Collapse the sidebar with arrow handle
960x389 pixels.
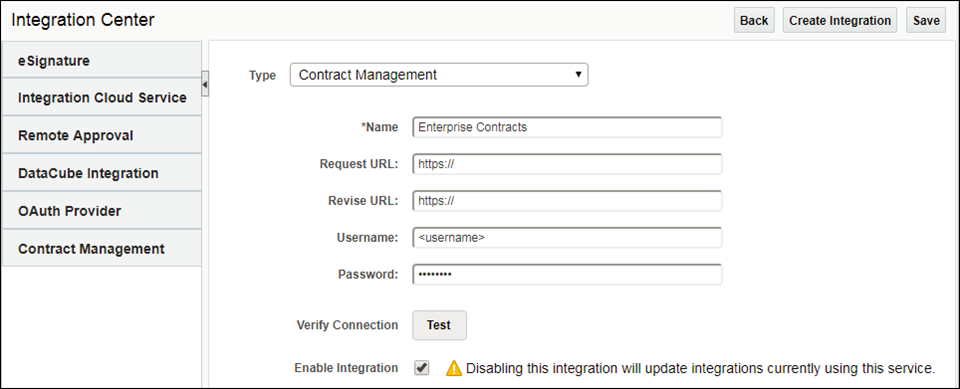click(x=205, y=84)
